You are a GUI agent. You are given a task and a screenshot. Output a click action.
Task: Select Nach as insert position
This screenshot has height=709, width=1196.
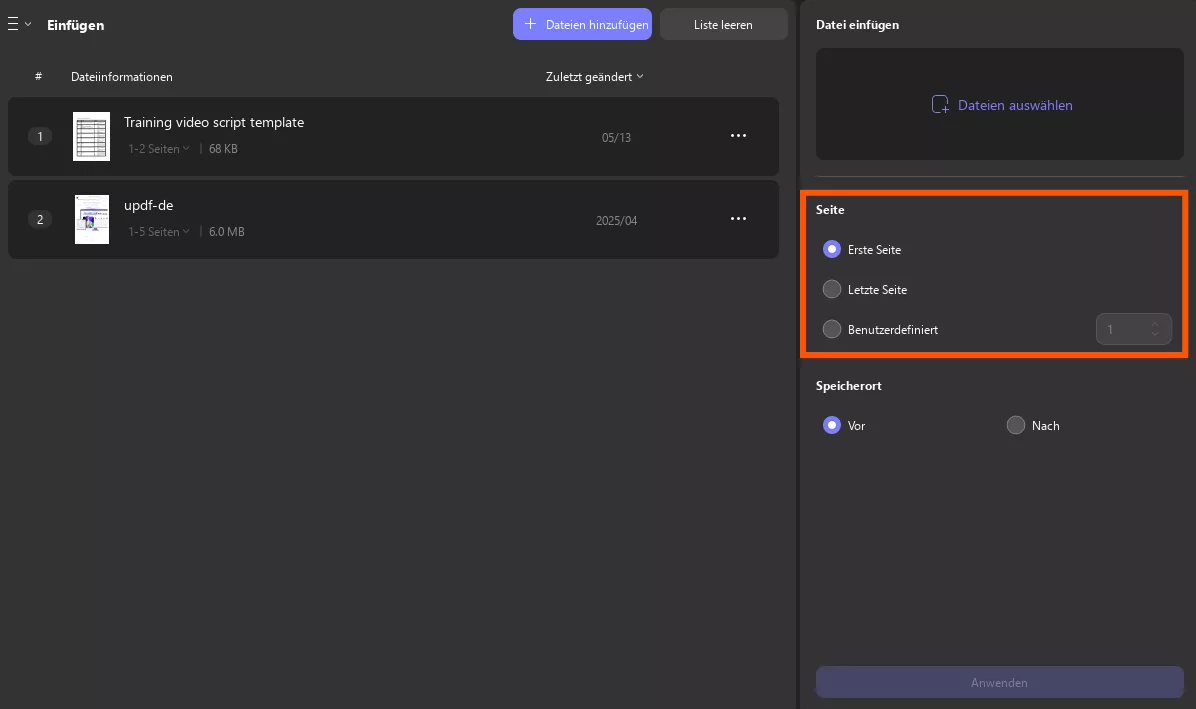click(1015, 425)
